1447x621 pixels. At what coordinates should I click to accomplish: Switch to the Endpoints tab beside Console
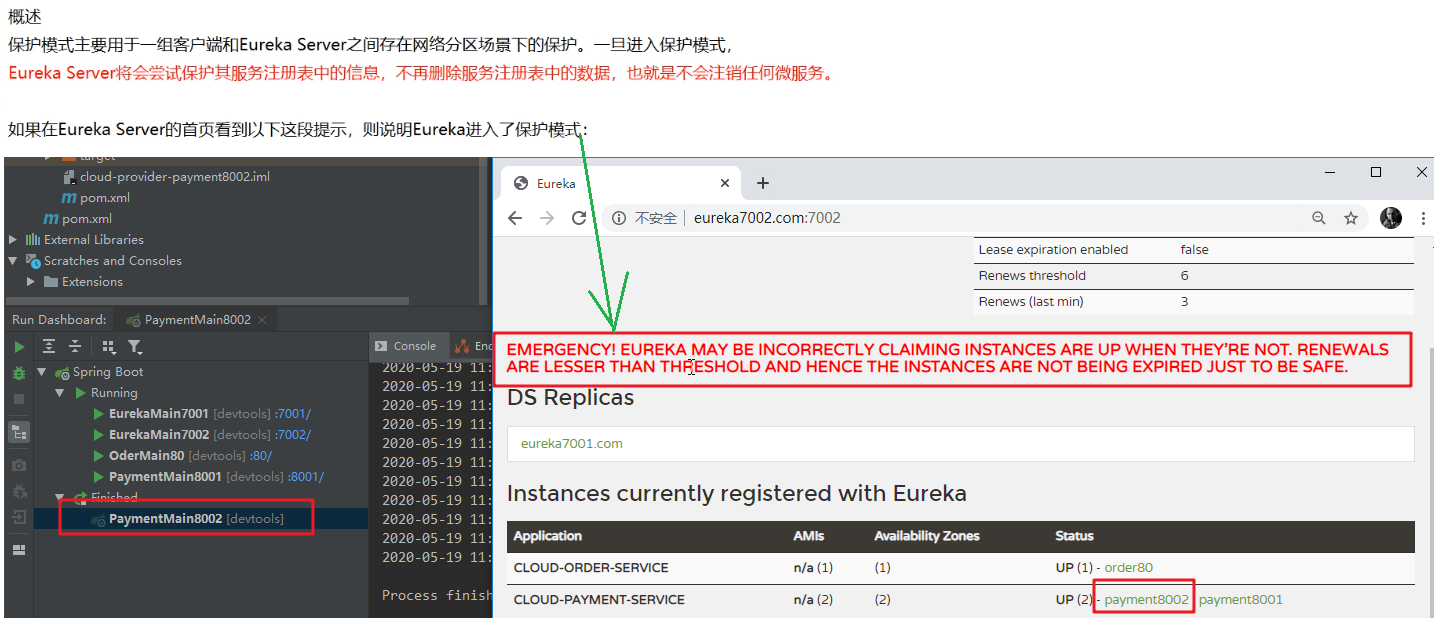pyautogui.click(x=473, y=346)
